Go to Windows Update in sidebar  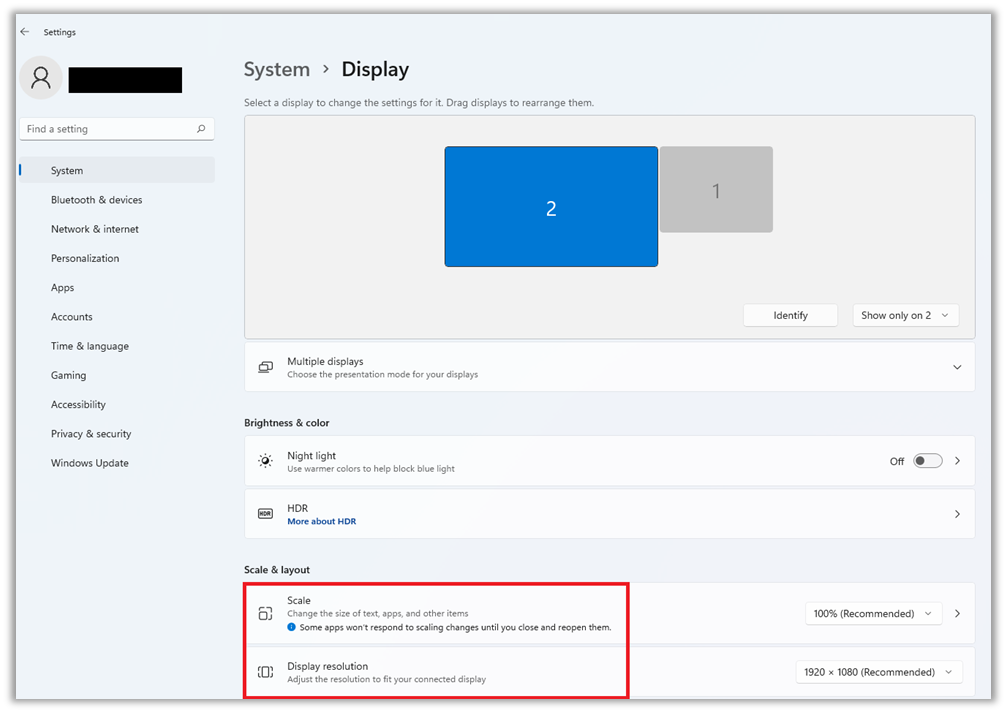(x=90, y=463)
